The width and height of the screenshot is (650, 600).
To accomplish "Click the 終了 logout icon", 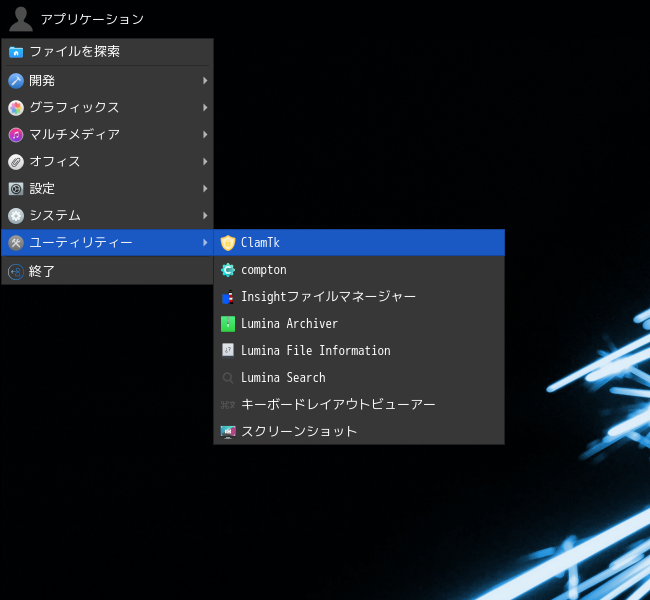I will click(x=16, y=272).
